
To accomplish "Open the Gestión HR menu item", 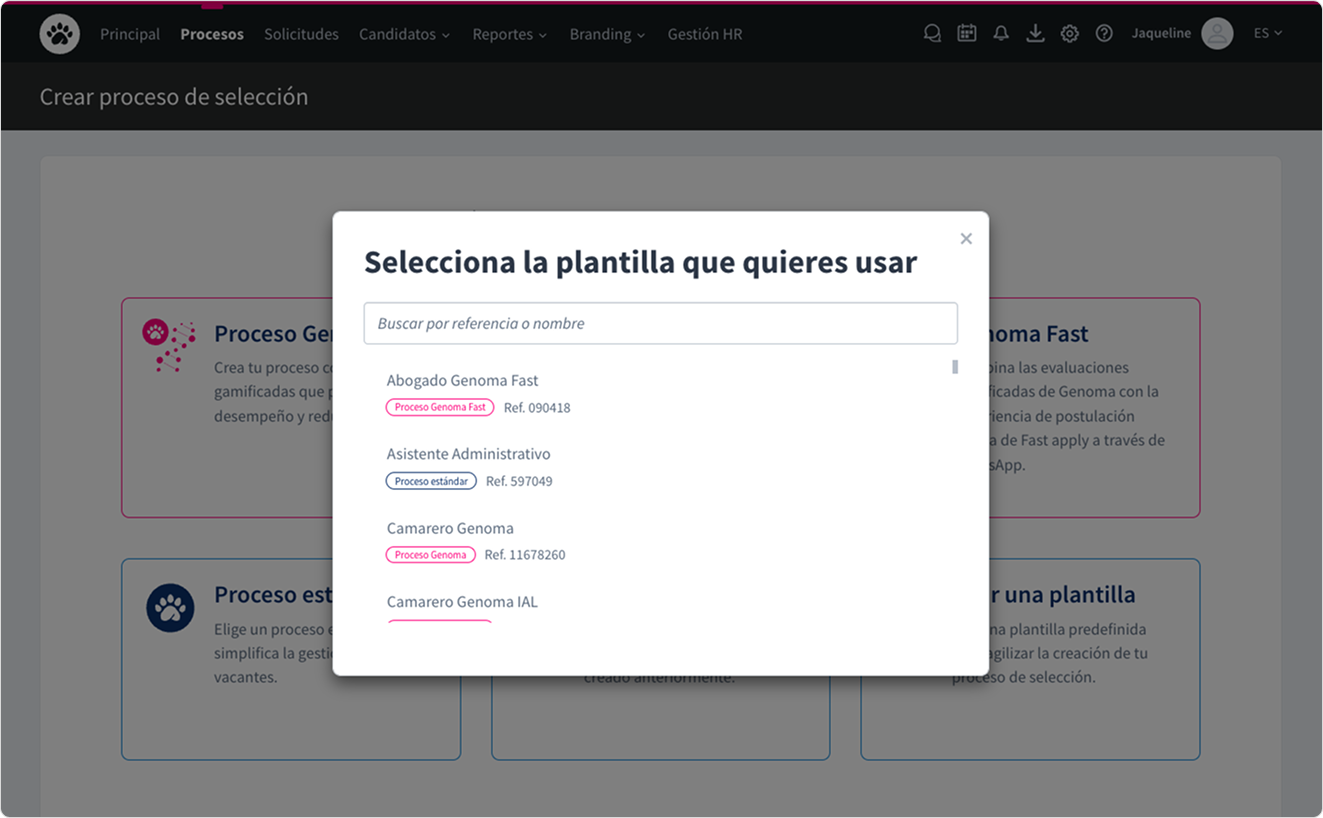I will pyautogui.click(x=705, y=33).
